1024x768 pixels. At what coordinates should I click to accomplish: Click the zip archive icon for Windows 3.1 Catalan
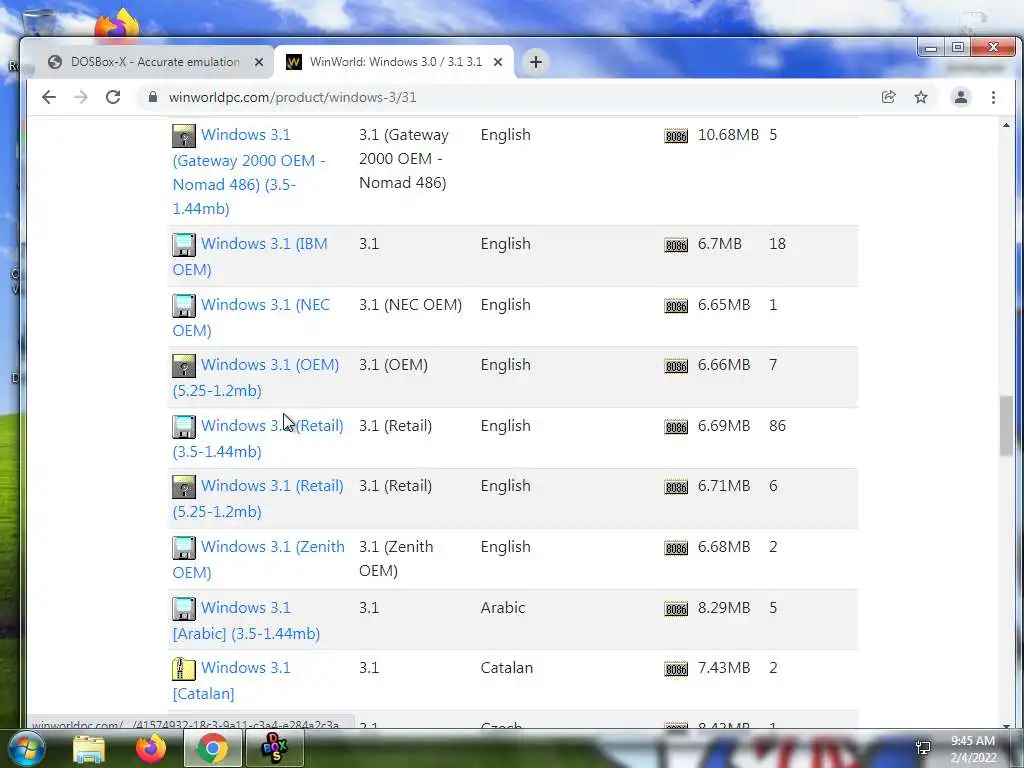(x=184, y=669)
